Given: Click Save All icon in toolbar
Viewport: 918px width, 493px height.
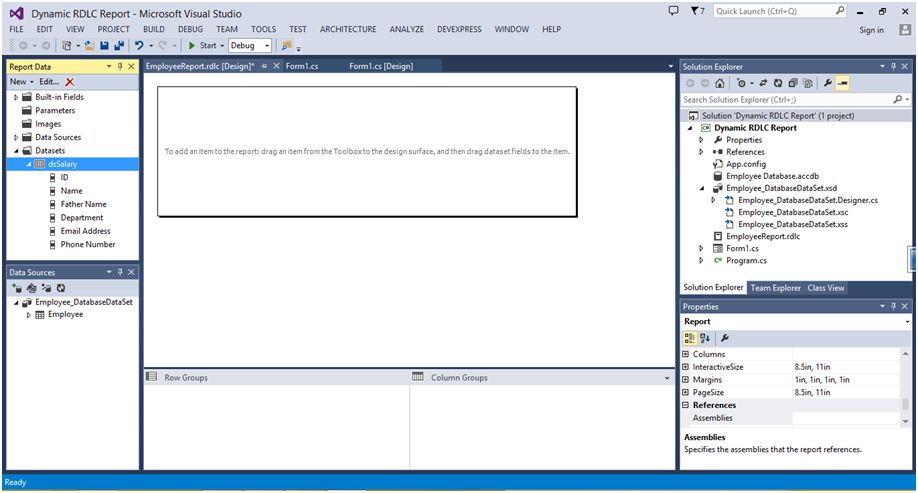Looking at the screenshot, I should [119, 46].
